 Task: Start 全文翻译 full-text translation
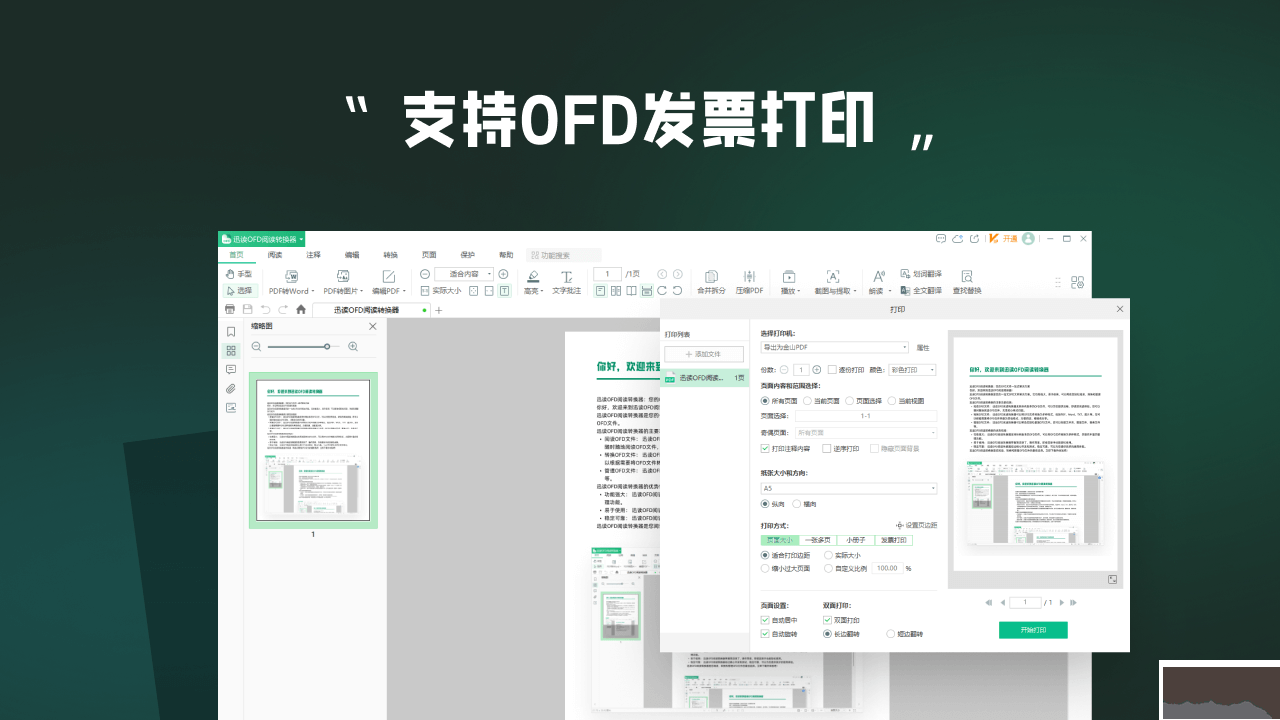(920, 290)
